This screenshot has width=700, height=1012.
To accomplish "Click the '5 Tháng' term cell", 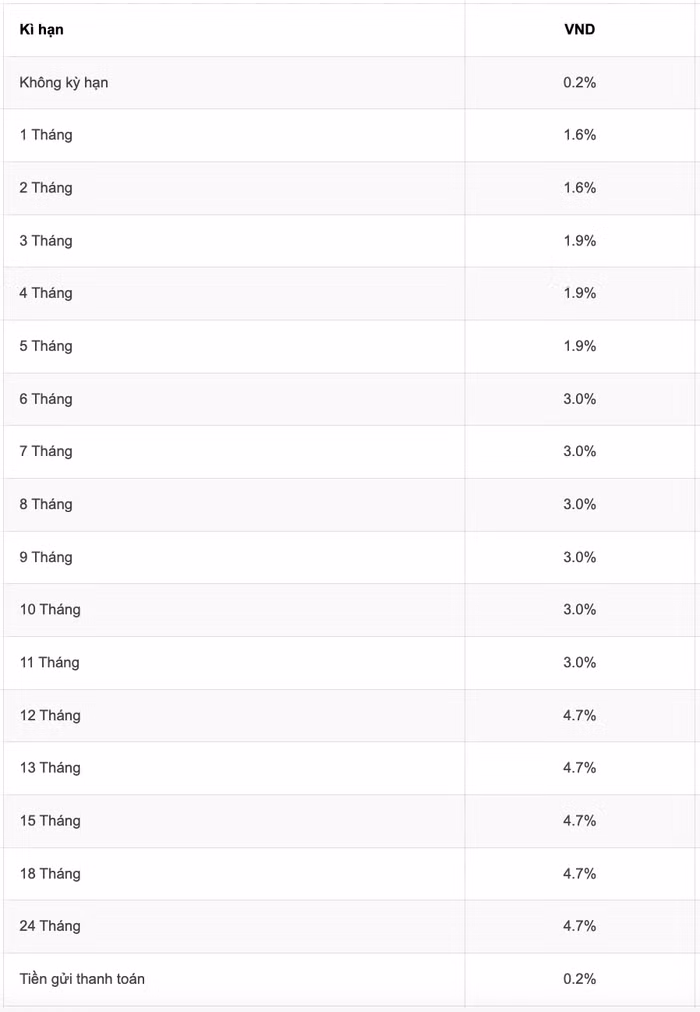I will tap(46, 346).
